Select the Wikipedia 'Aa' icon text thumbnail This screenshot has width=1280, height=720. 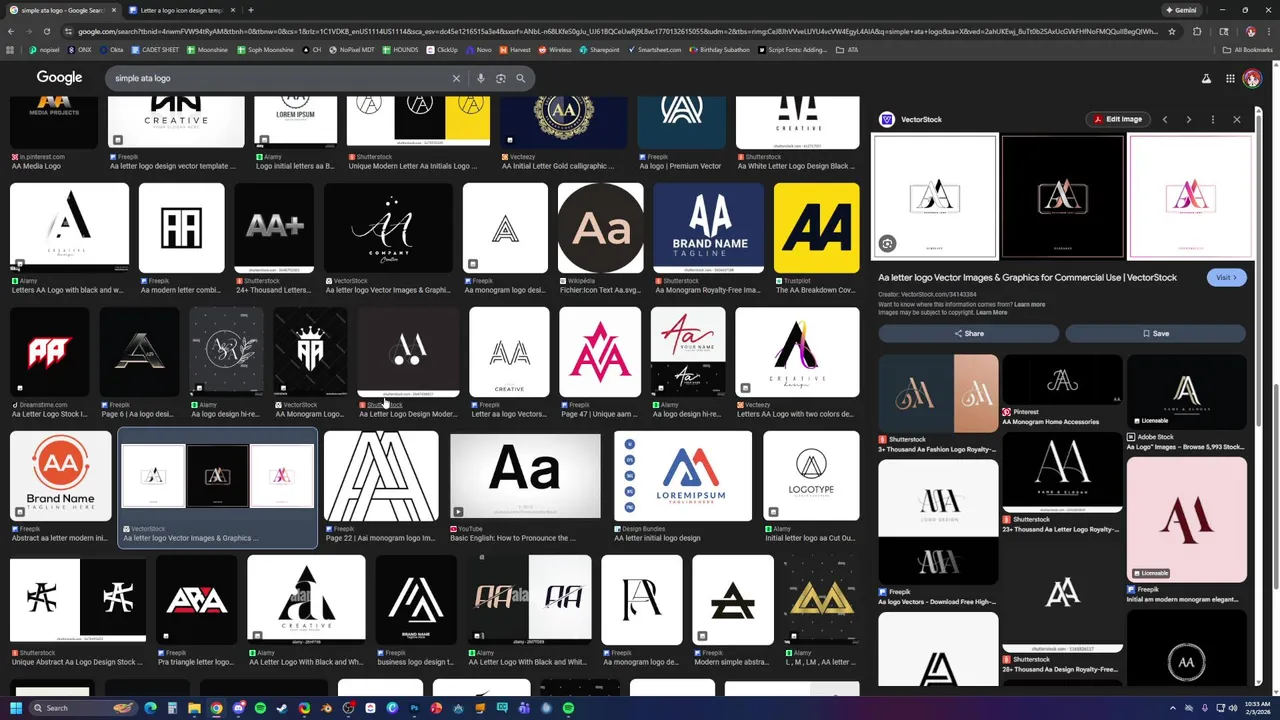[600, 228]
